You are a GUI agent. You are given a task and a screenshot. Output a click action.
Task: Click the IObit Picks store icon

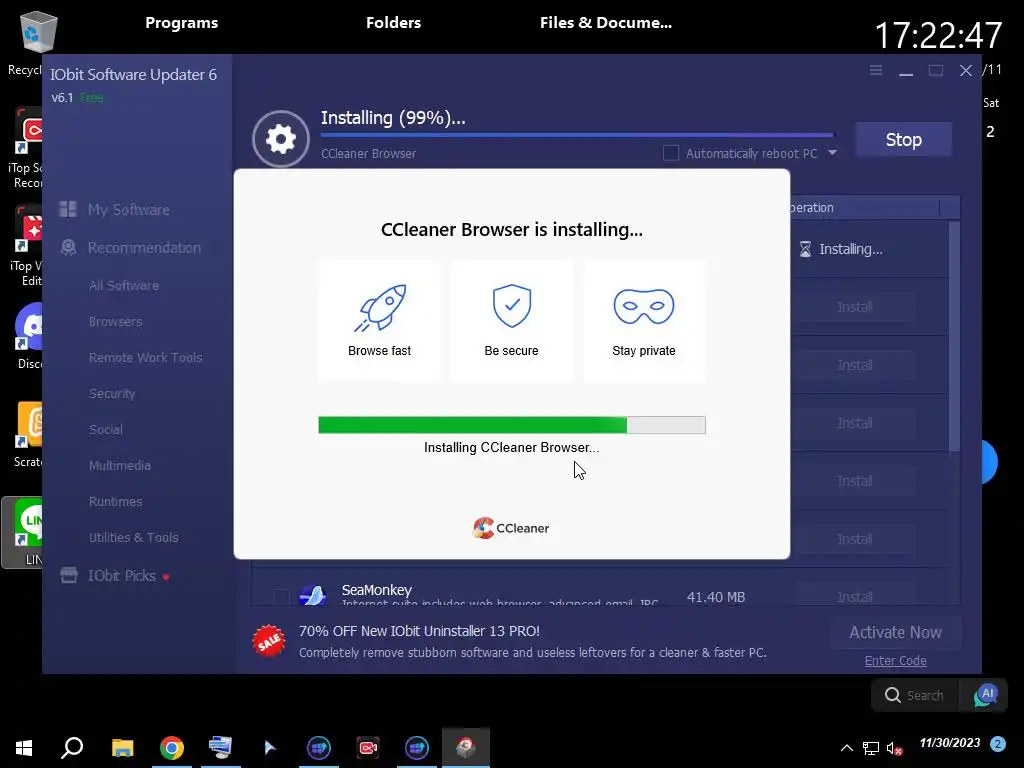69,575
